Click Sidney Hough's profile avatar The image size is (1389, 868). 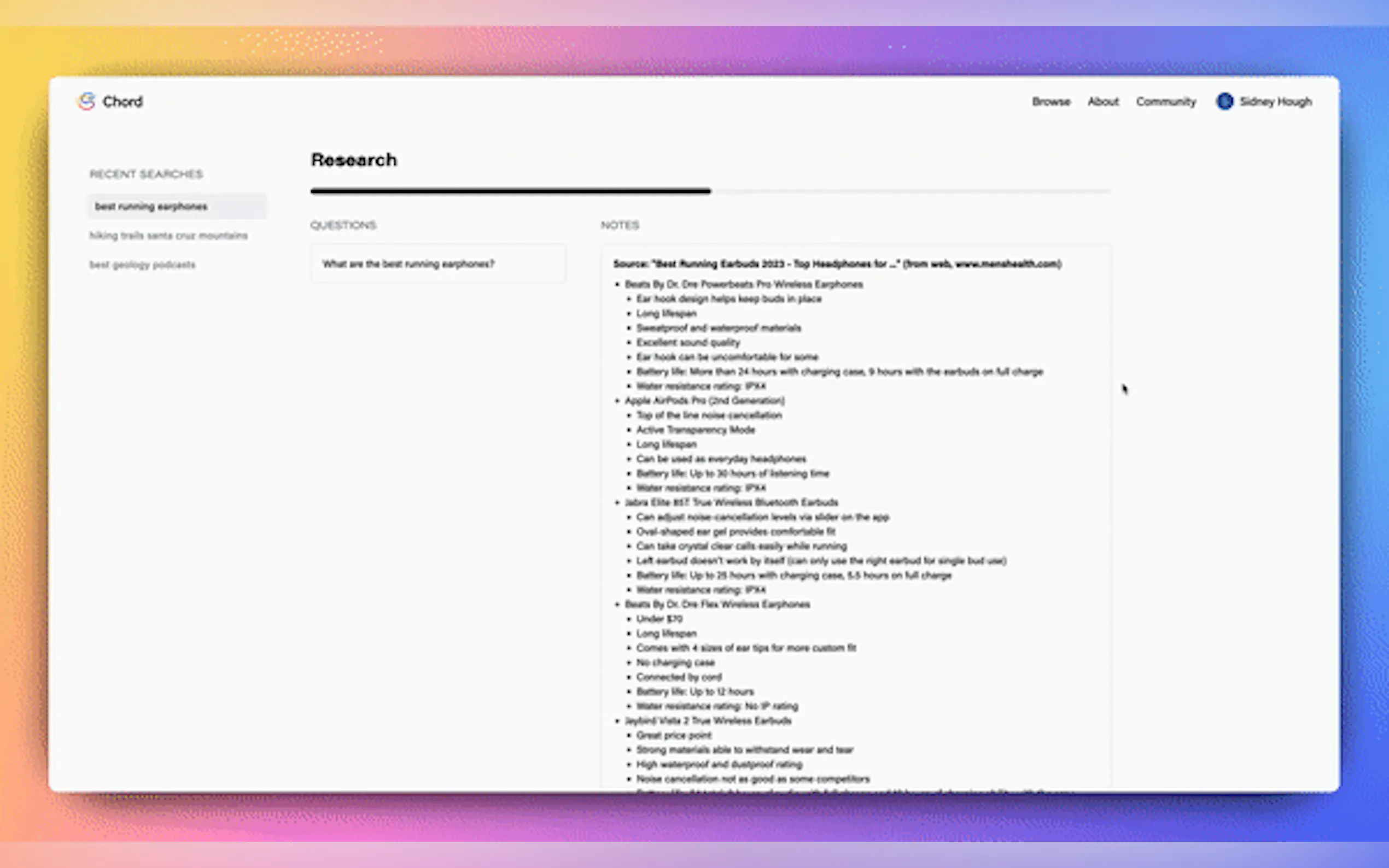(x=1224, y=102)
